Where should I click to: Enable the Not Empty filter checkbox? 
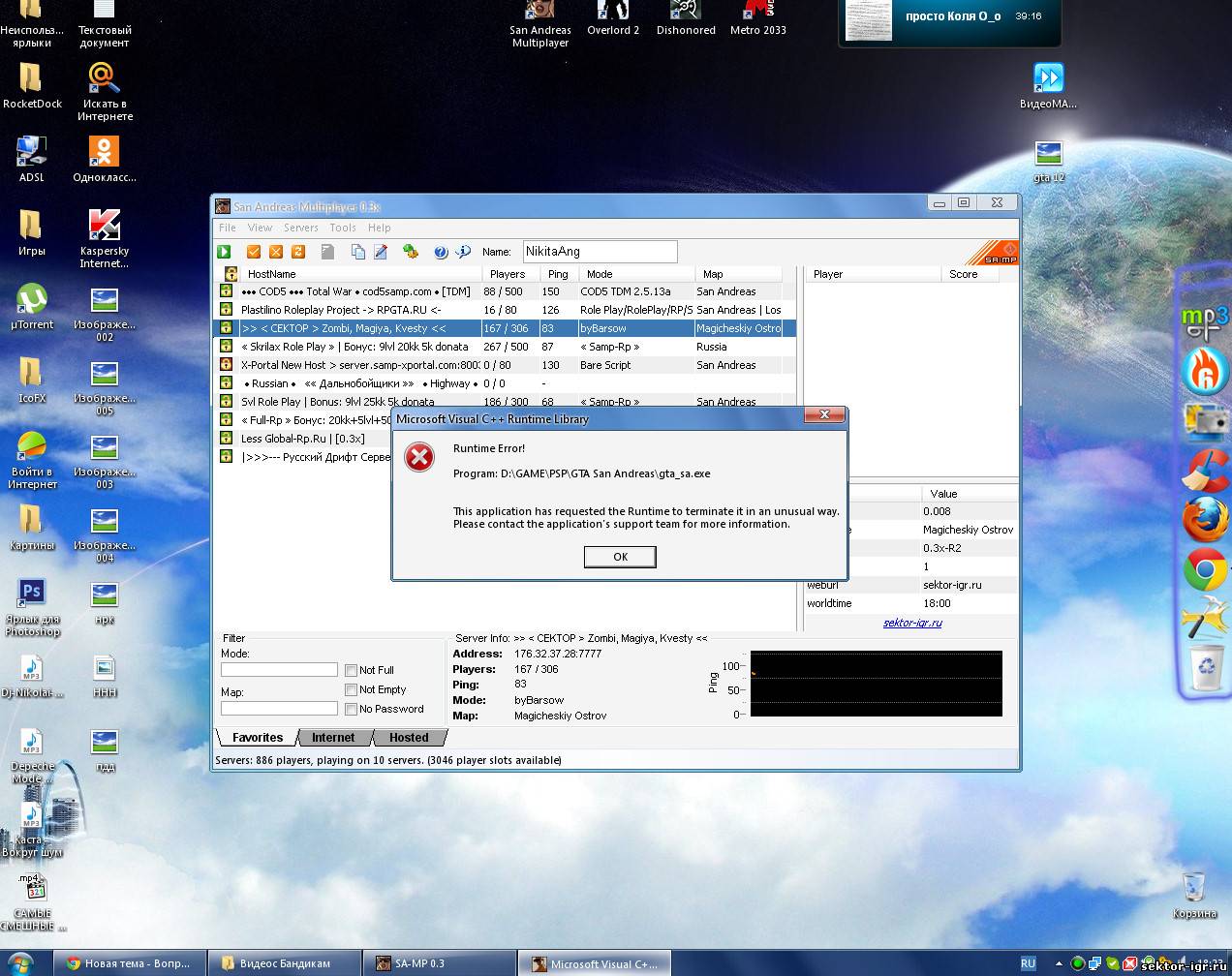pos(352,689)
